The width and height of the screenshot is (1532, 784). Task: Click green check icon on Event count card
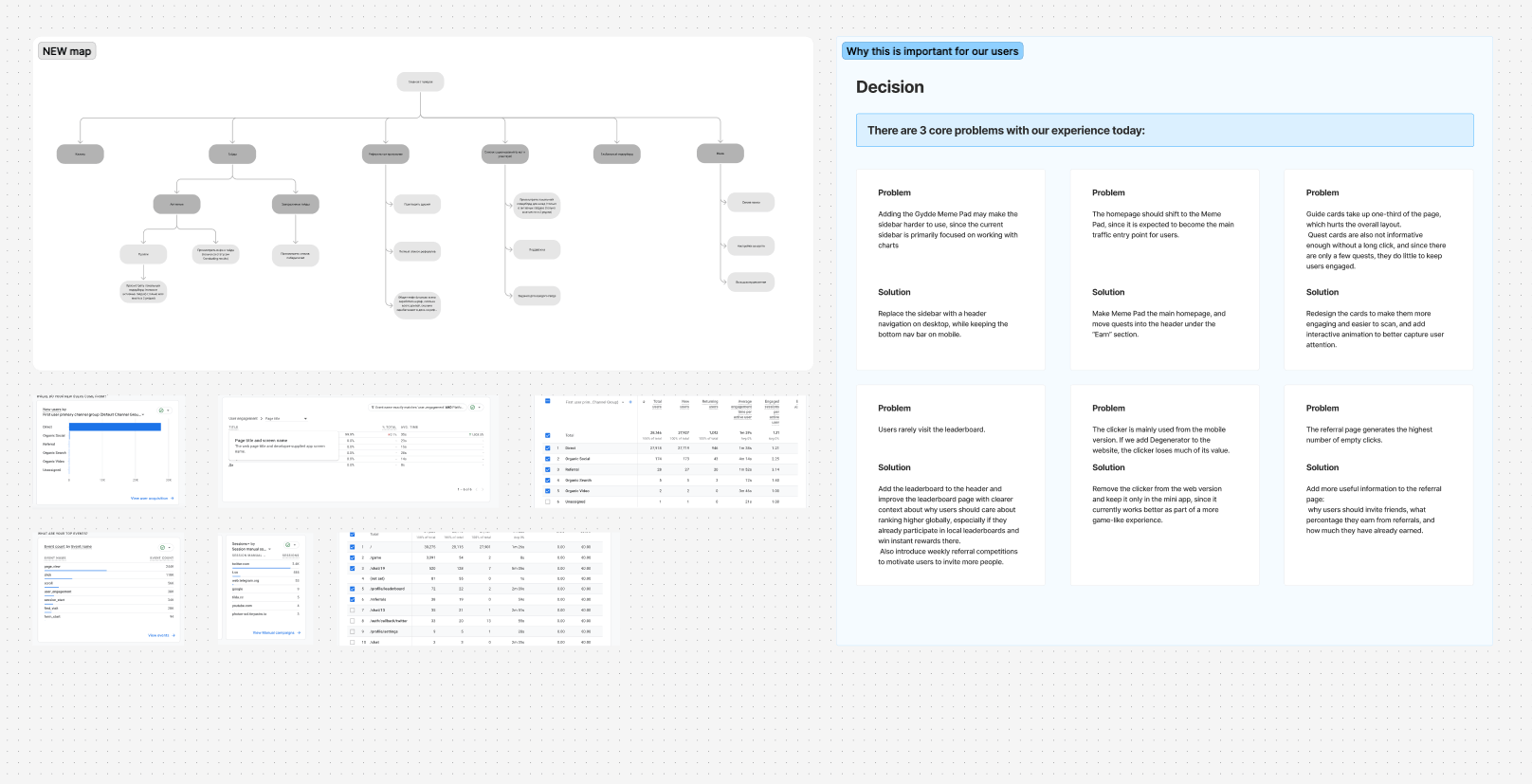(162, 547)
